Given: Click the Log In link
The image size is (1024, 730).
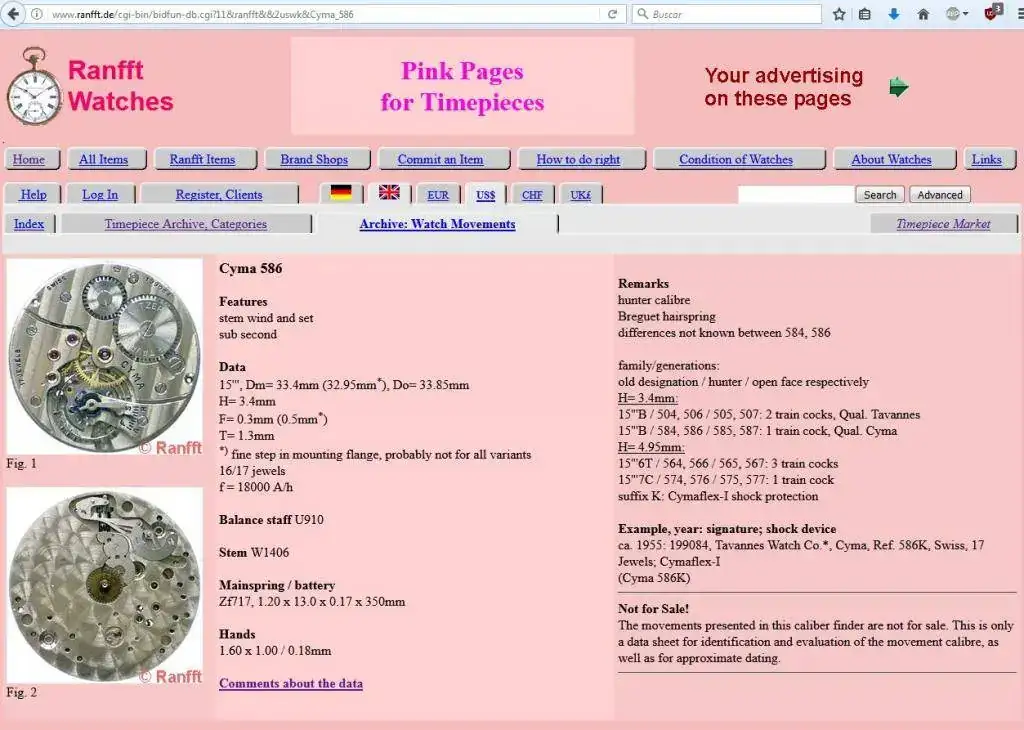Looking at the screenshot, I should (100, 195).
